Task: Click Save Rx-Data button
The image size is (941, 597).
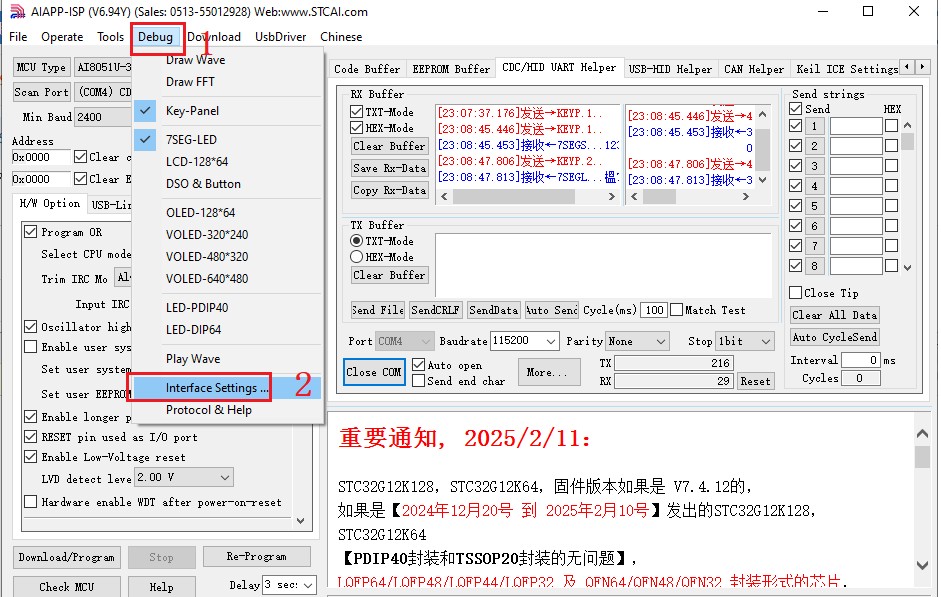Action: click(390, 168)
